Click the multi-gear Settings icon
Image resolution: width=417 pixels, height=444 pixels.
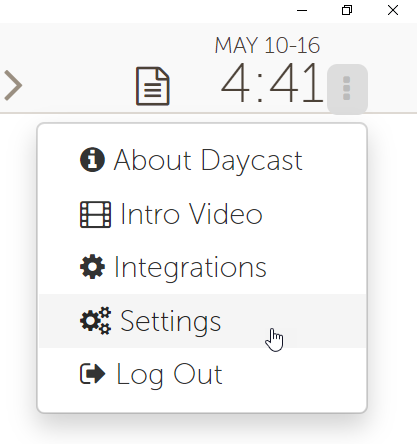pos(95,321)
